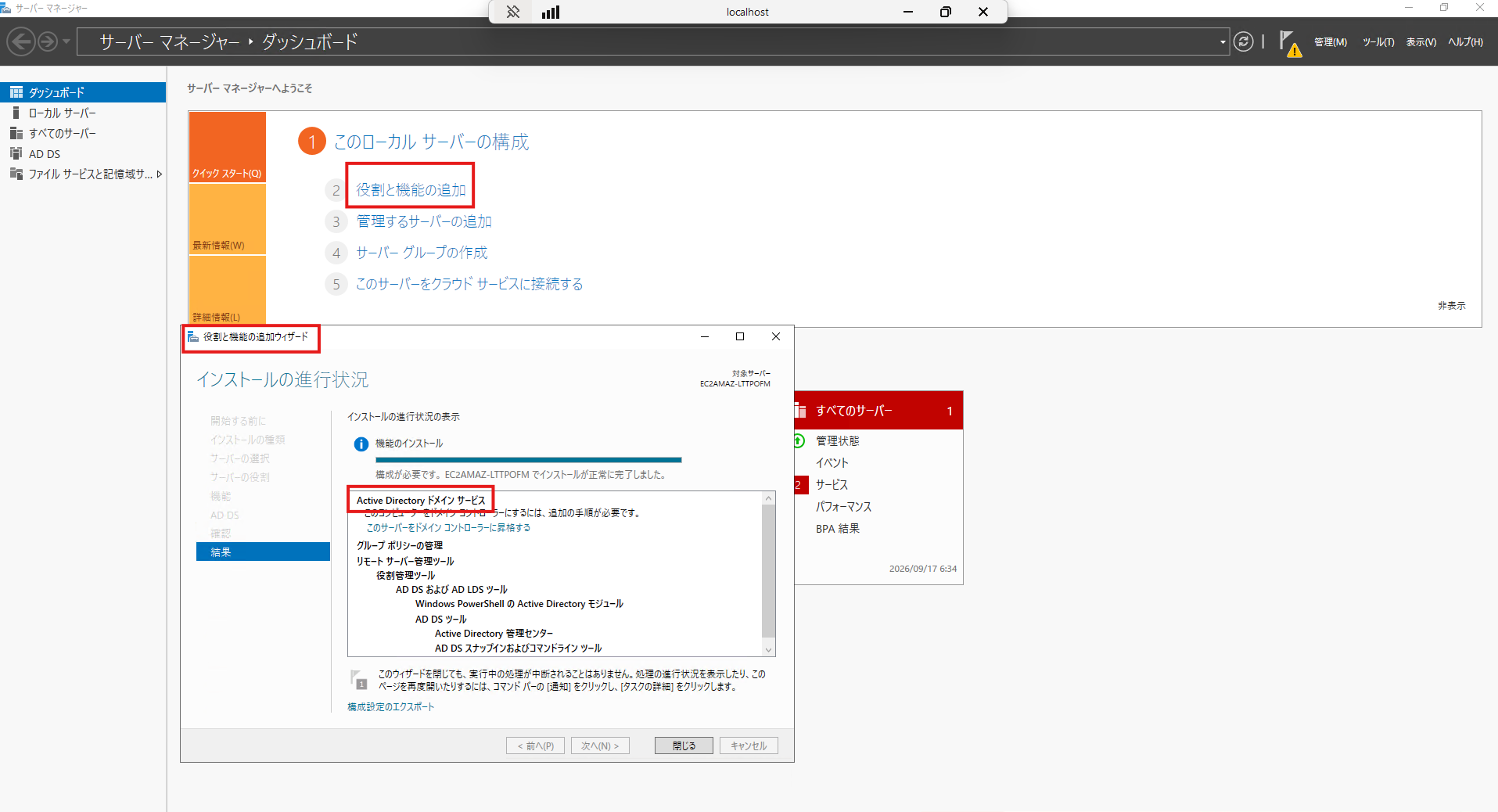Click the info icon beside 機能のインストール

[361, 444]
